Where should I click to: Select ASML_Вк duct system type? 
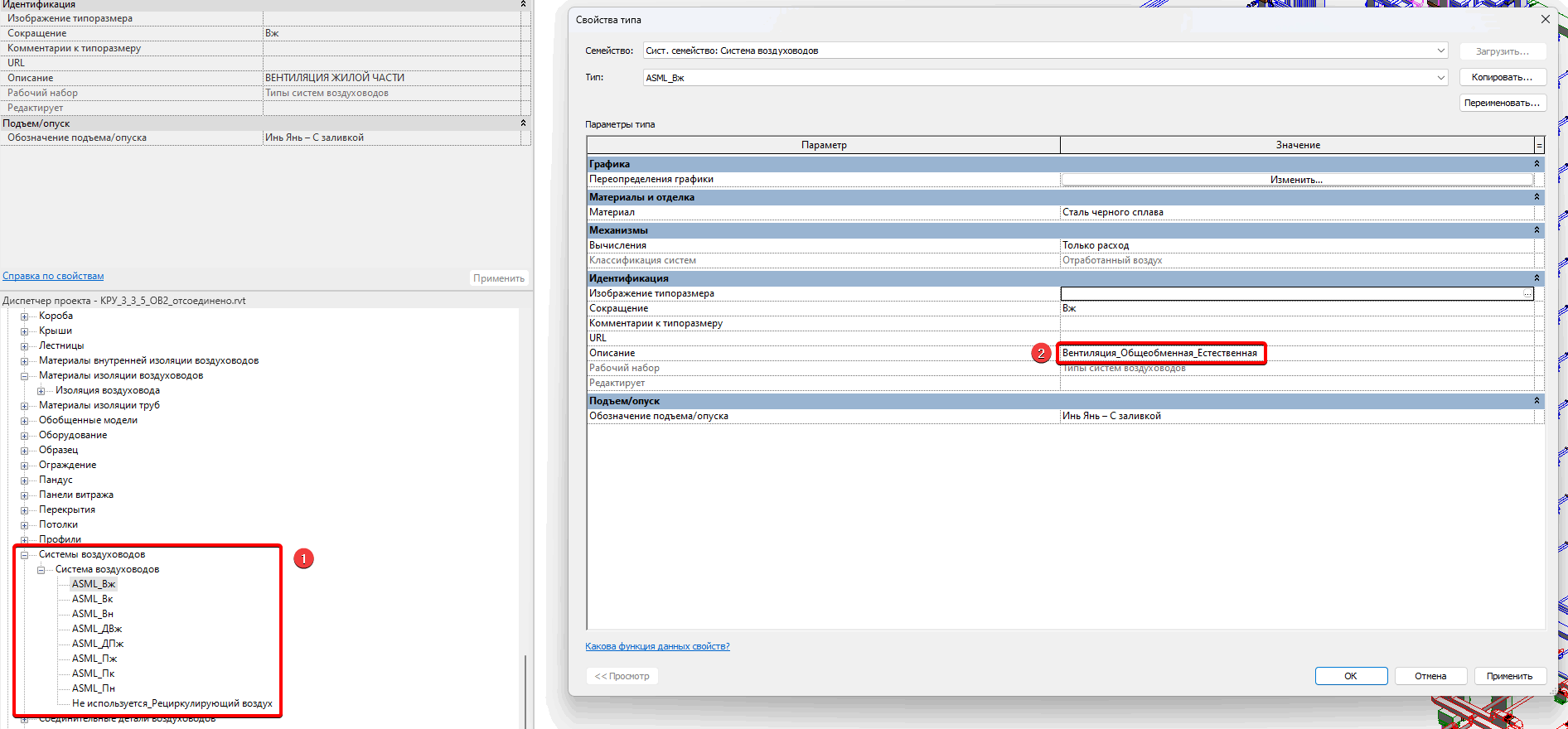(x=92, y=599)
